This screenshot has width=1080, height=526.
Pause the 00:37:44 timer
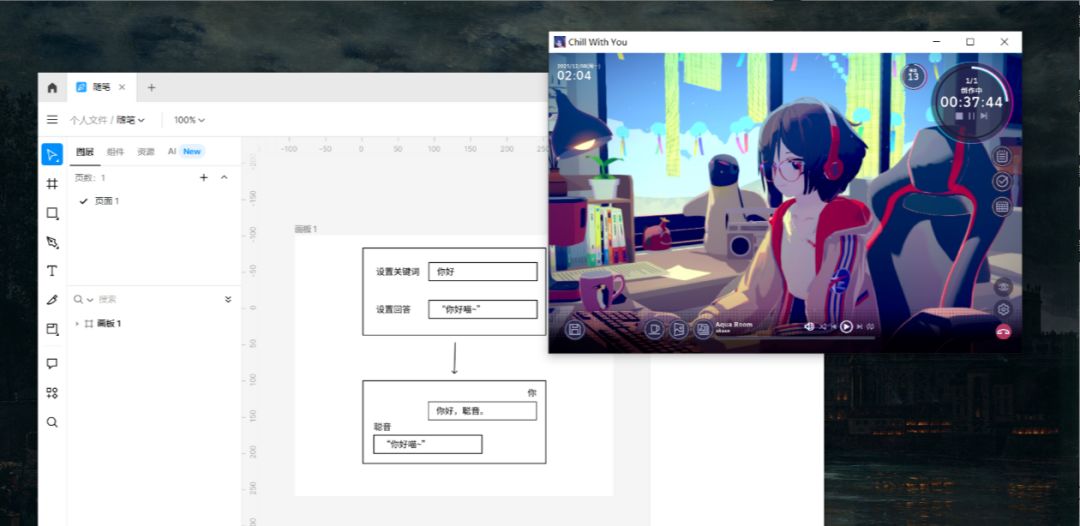[x=972, y=116]
